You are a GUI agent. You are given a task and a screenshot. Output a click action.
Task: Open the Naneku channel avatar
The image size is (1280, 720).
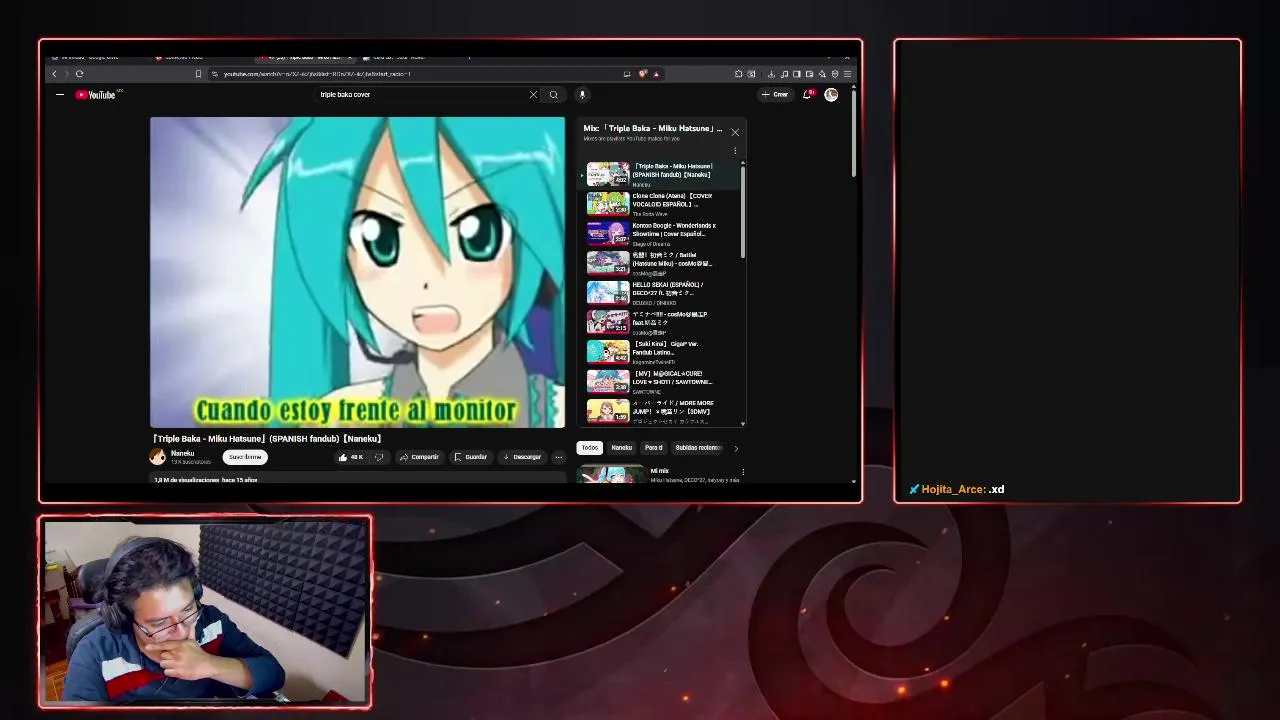coord(158,457)
